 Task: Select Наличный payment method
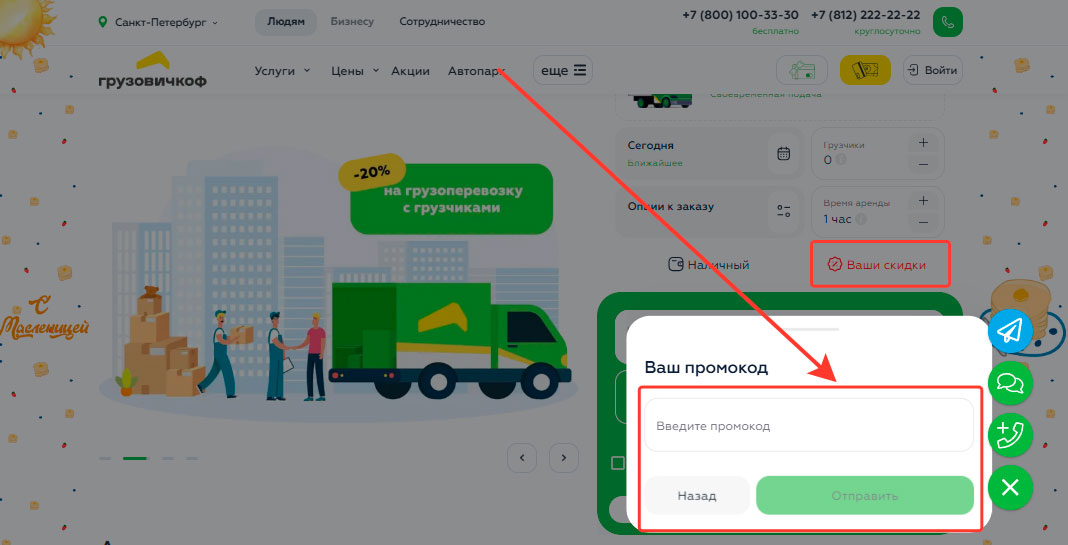coord(708,264)
